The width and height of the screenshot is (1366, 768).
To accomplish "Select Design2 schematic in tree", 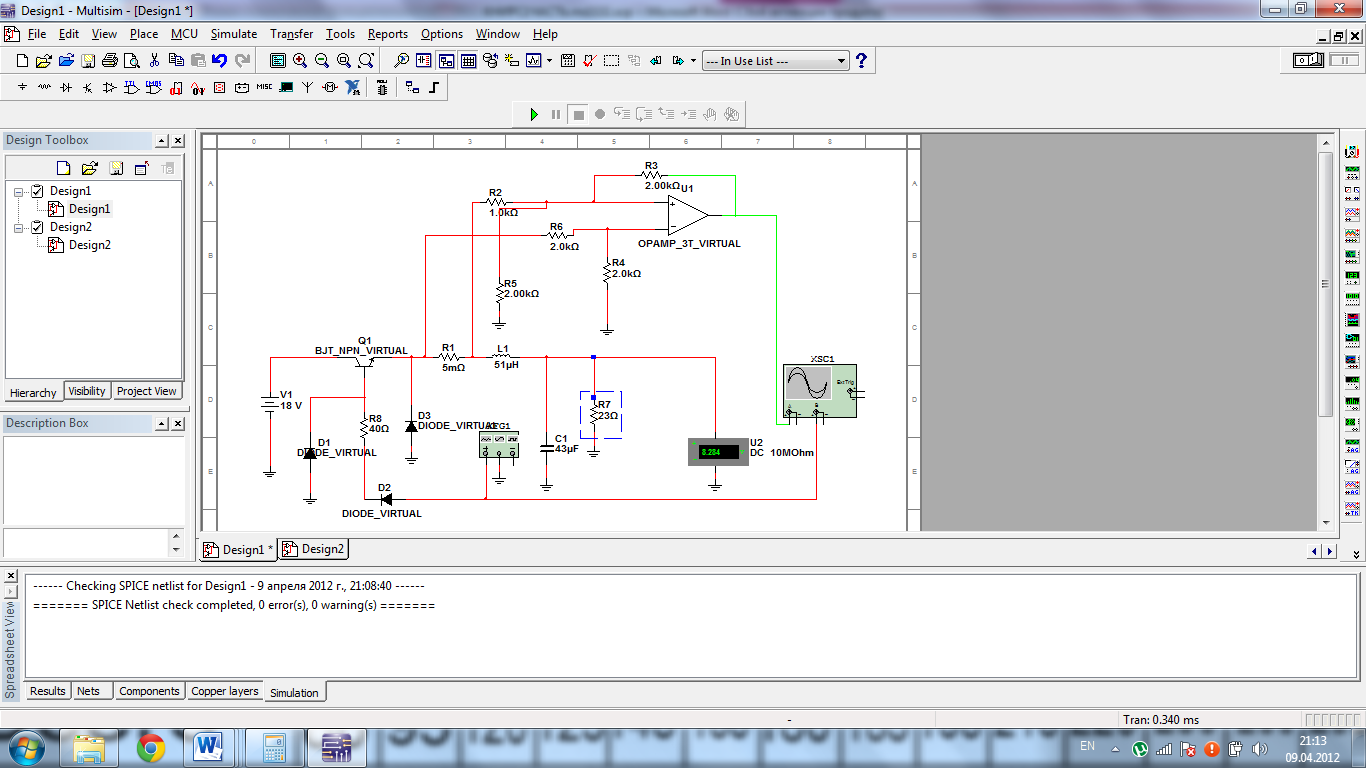I will pos(89,245).
